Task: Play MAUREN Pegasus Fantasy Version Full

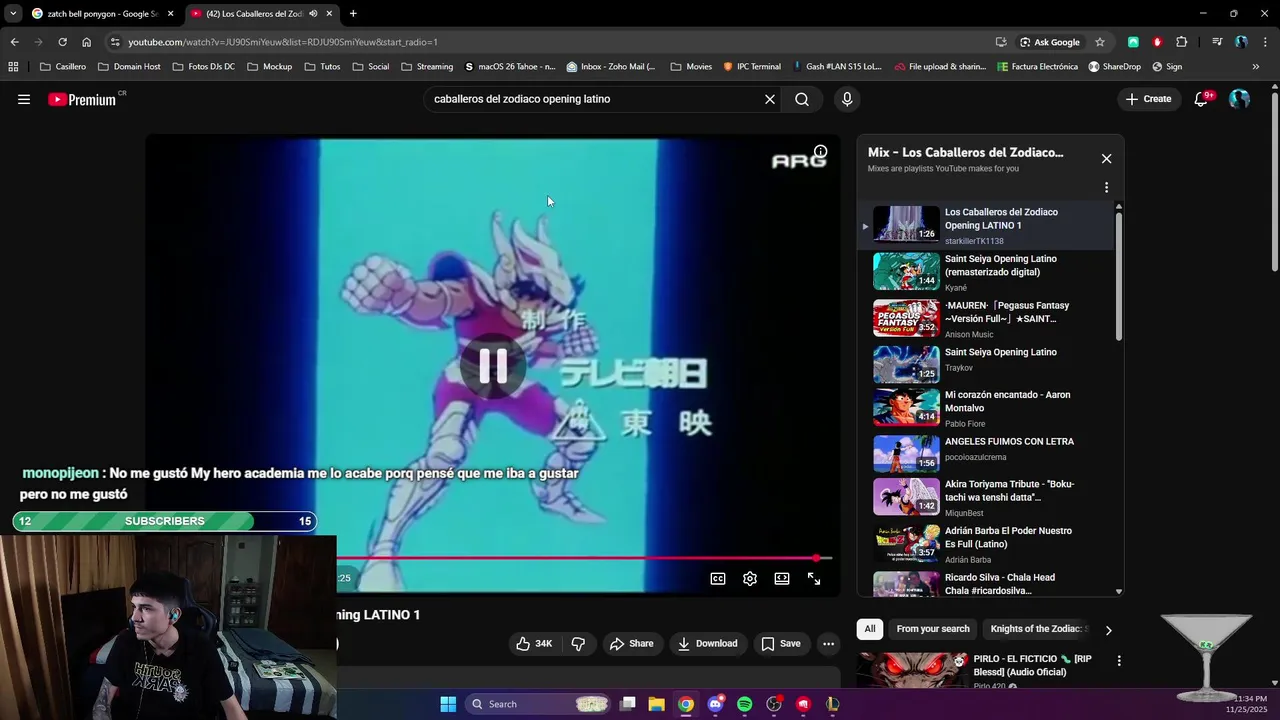Action: (986, 319)
